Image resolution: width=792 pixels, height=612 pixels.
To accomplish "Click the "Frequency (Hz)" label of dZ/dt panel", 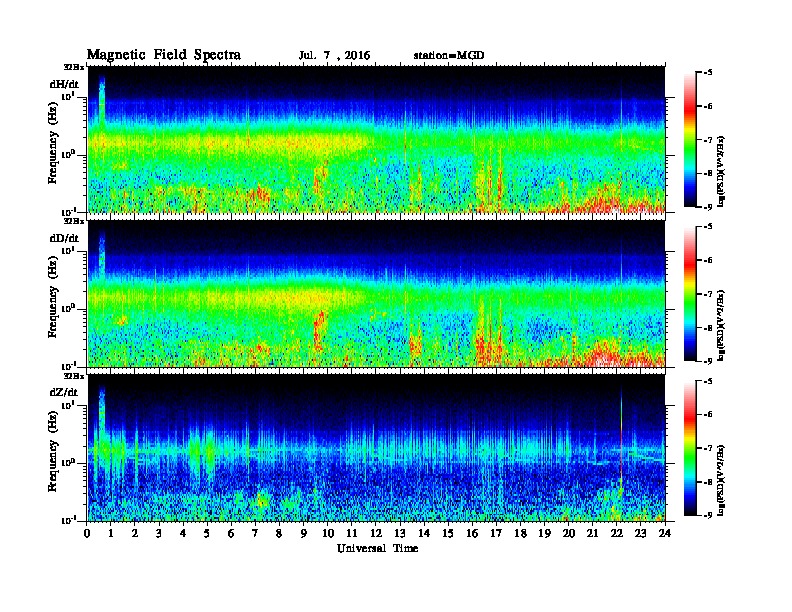I will [x=53, y=451].
